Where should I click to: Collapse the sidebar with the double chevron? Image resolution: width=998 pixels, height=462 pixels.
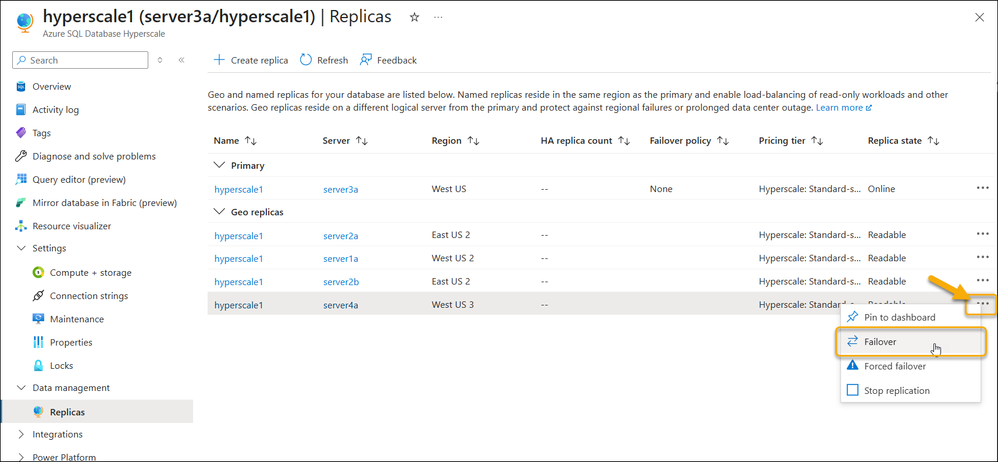[181, 60]
